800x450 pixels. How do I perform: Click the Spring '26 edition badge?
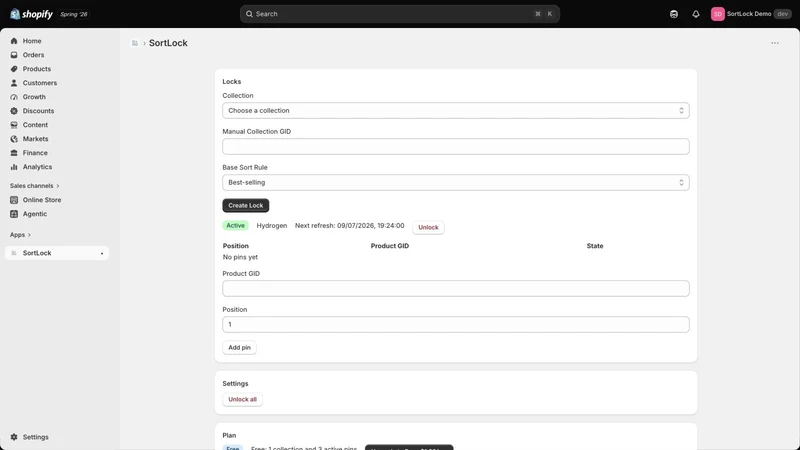[73, 14]
